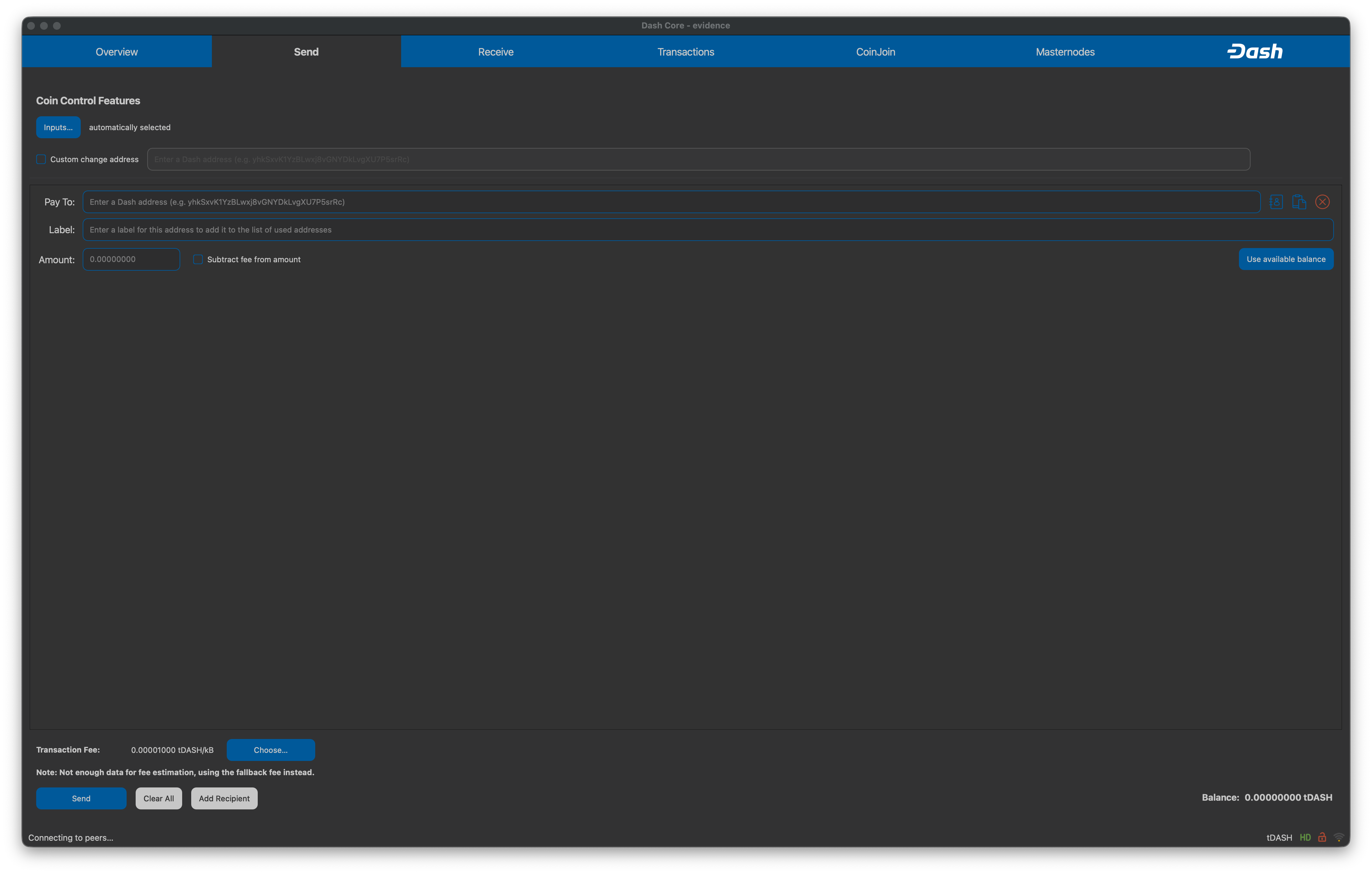Paste address from clipboard icon
This screenshot has height=874, width=1372.
coord(1299,202)
